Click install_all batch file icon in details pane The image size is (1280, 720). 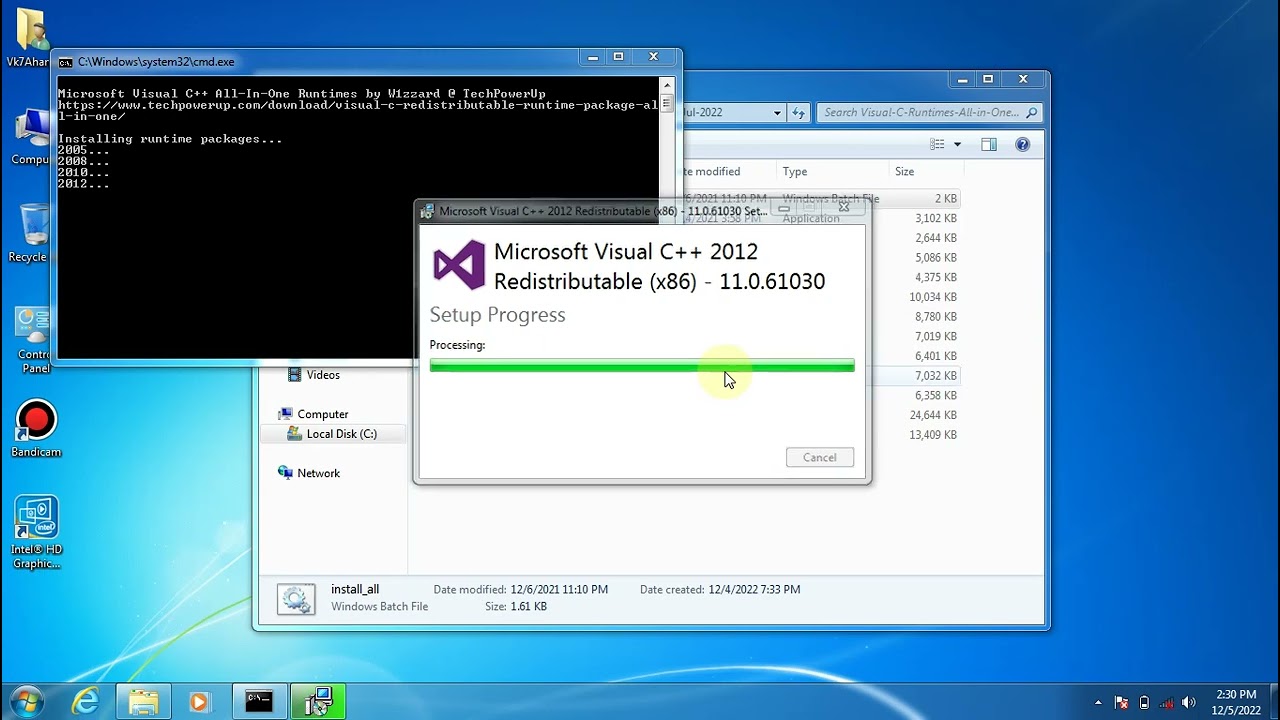[x=296, y=598]
